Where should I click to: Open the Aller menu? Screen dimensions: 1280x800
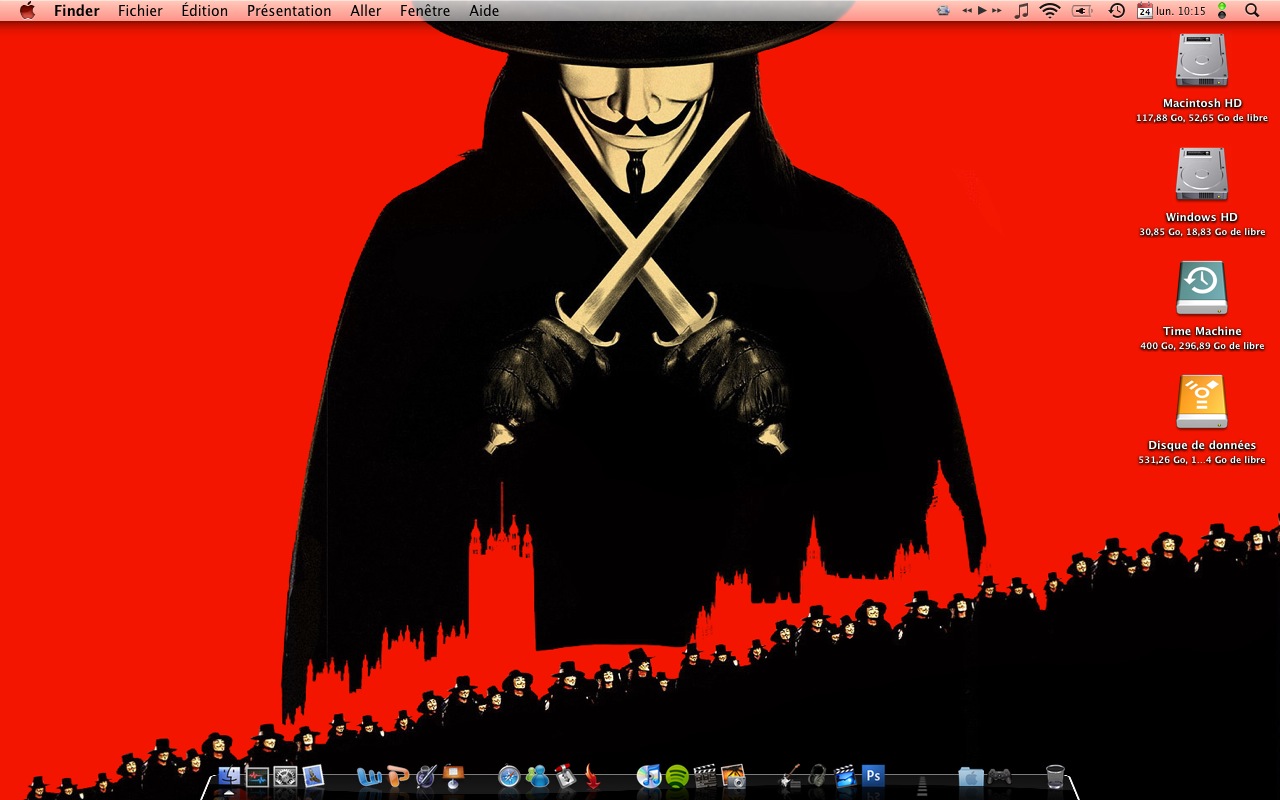(366, 11)
